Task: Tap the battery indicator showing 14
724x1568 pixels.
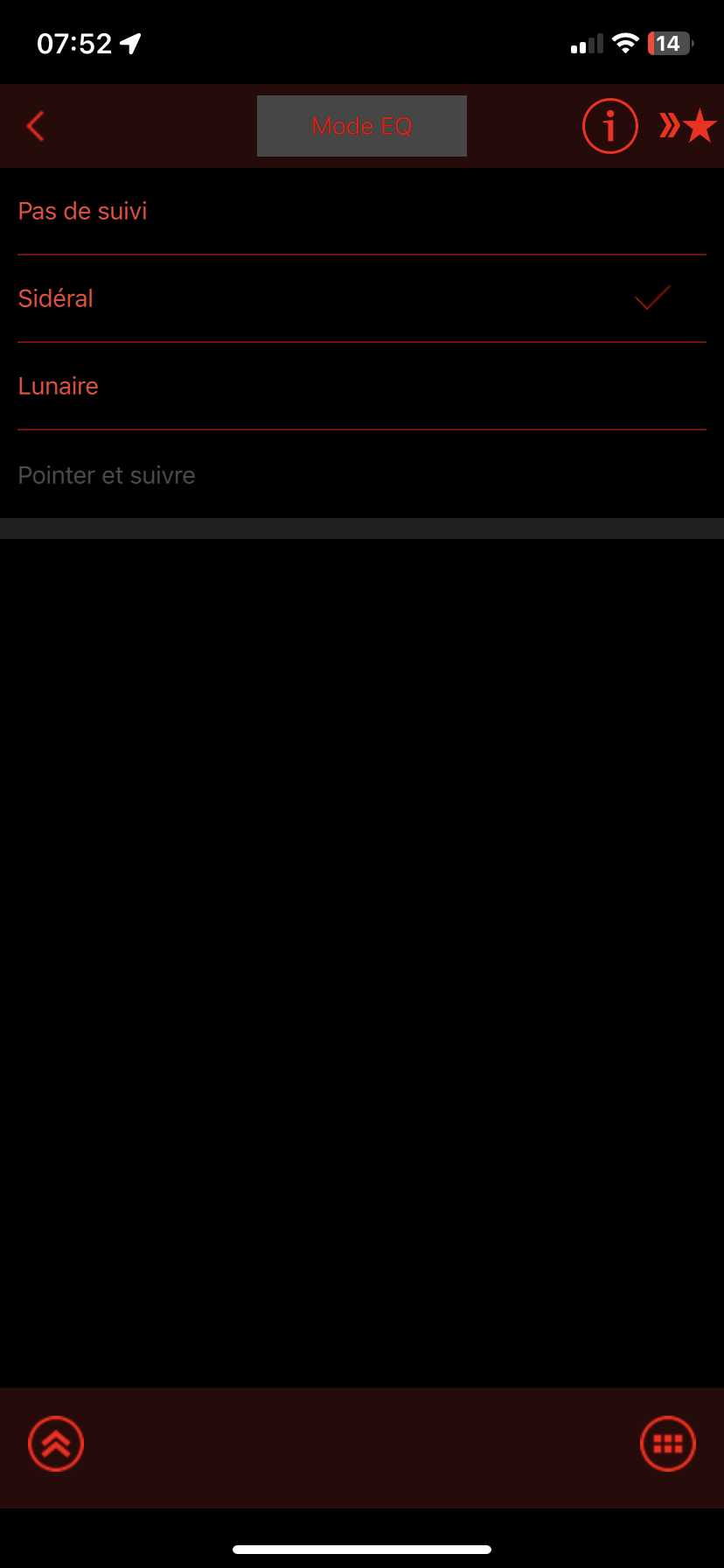Action: point(671,43)
